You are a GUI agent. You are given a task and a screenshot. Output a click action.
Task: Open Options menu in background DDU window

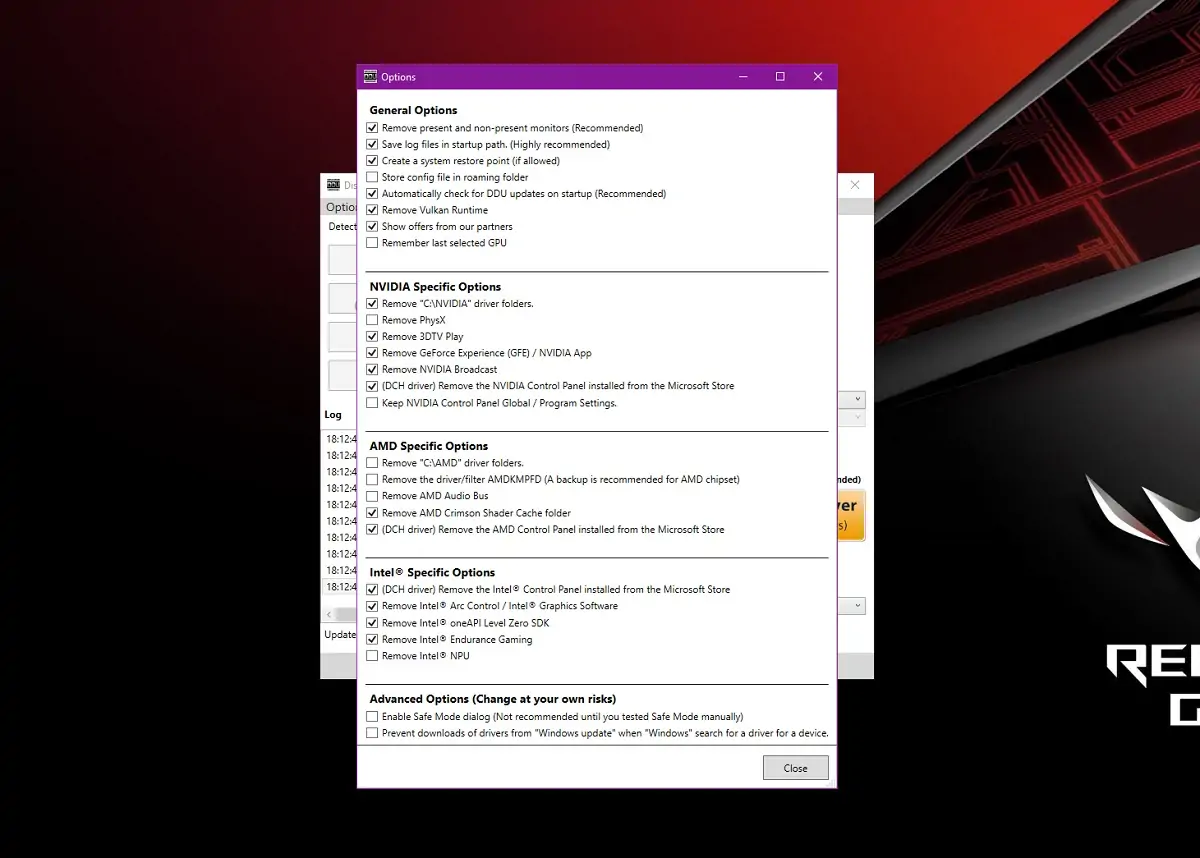click(x=340, y=207)
